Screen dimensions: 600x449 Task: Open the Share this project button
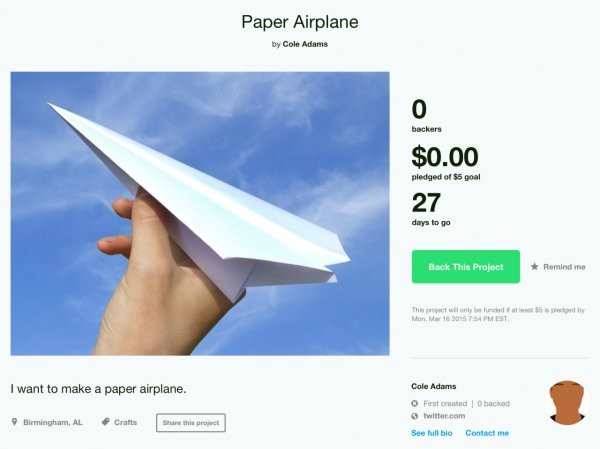(x=191, y=423)
